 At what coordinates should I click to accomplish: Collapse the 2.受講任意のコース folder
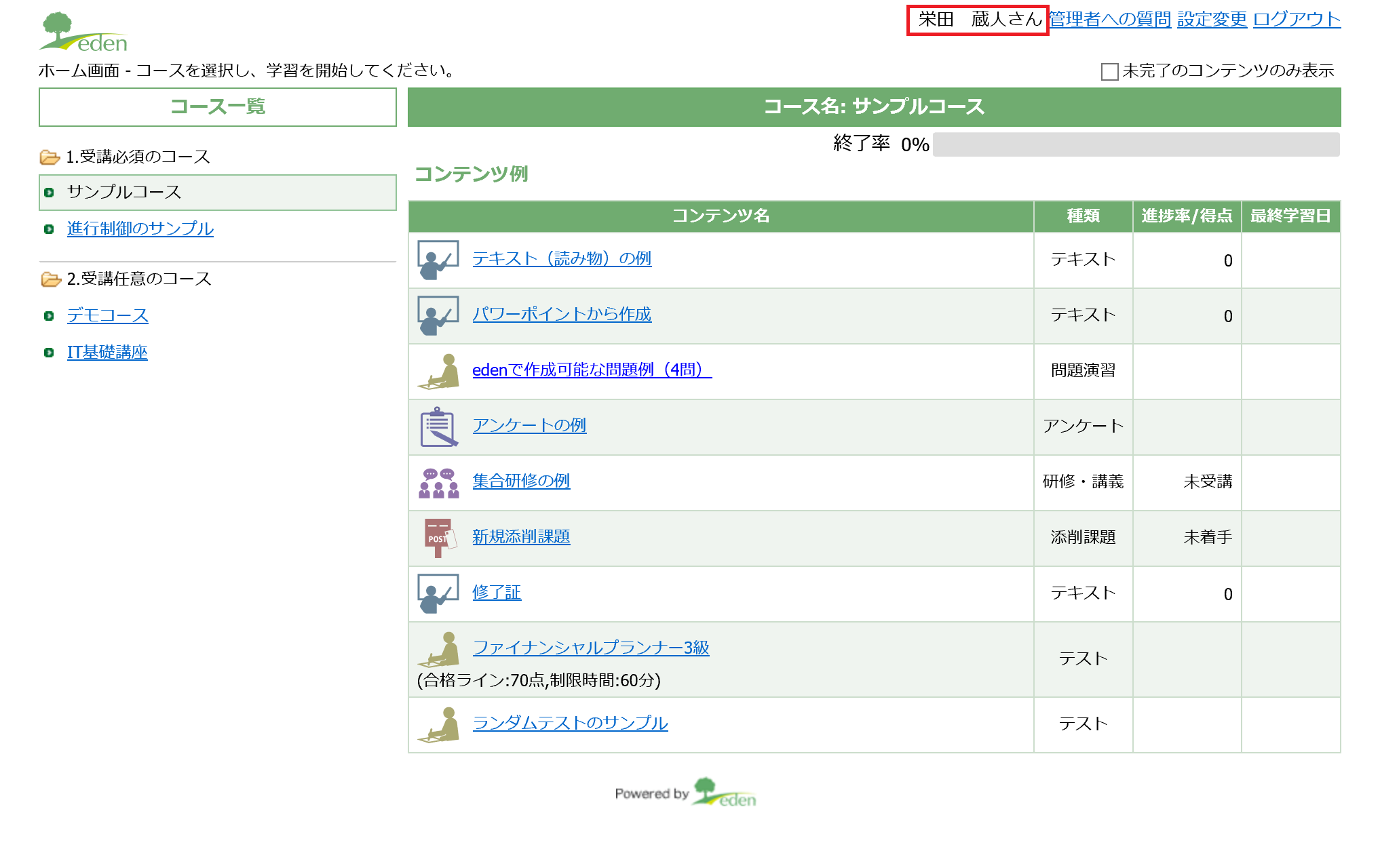tap(50, 279)
